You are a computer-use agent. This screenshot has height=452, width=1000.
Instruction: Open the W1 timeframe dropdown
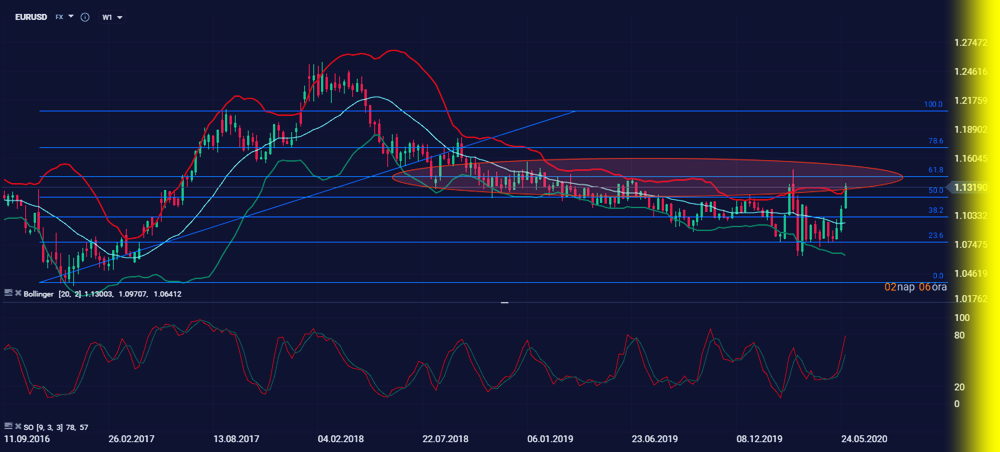(x=112, y=17)
